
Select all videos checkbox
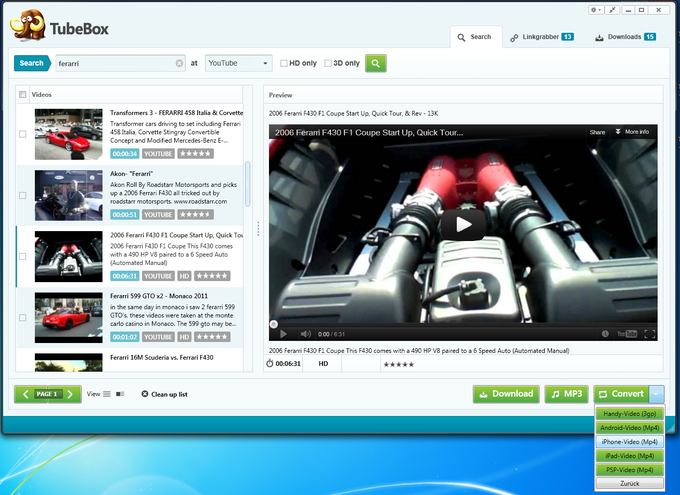pyautogui.click(x=23, y=95)
